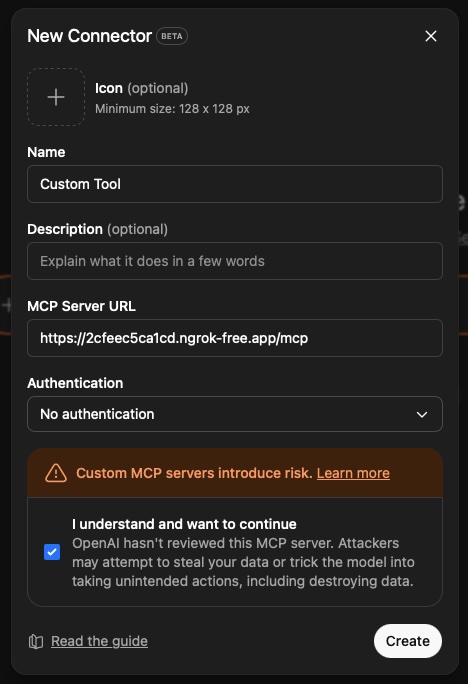Viewport: 468px width, 684px height.
Task: Click the book icon beside Read the guide
Action: coord(36,641)
